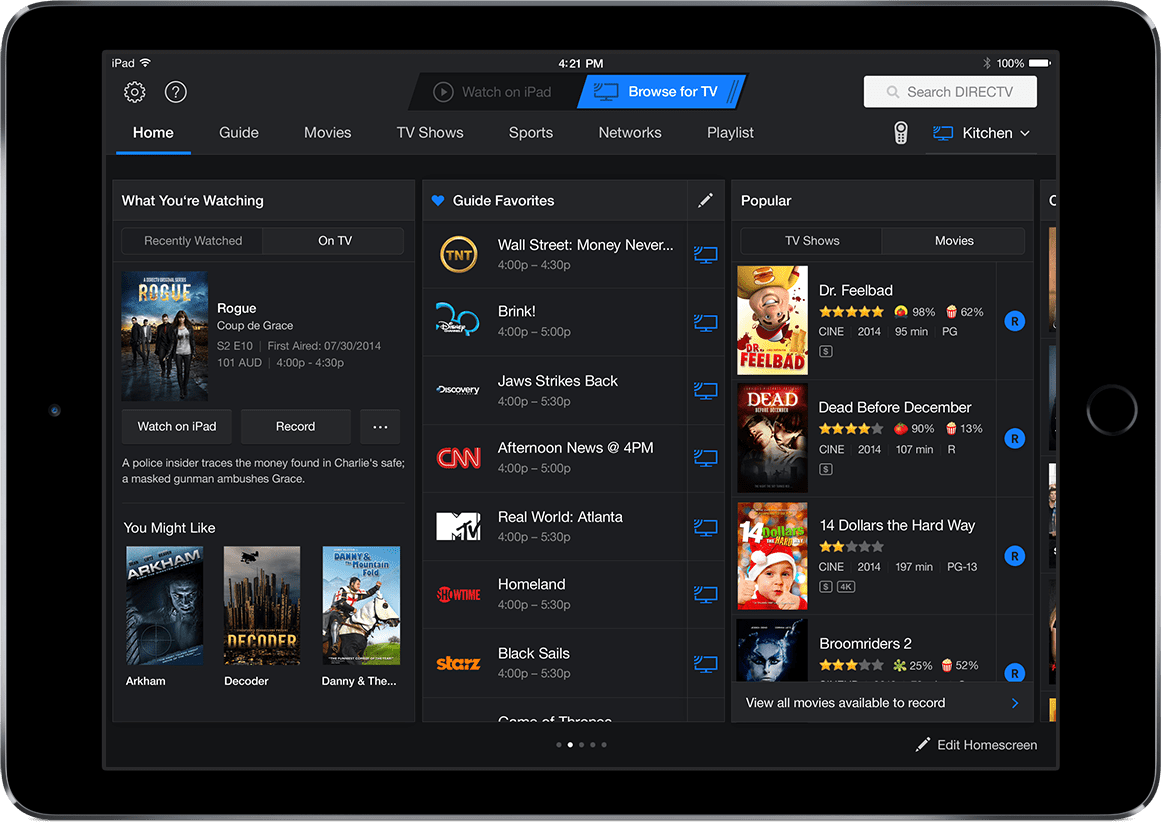The height and width of the screenshot is (823, 1161).
Task: Tap the CNN channel logo
Action: (458, 458)
